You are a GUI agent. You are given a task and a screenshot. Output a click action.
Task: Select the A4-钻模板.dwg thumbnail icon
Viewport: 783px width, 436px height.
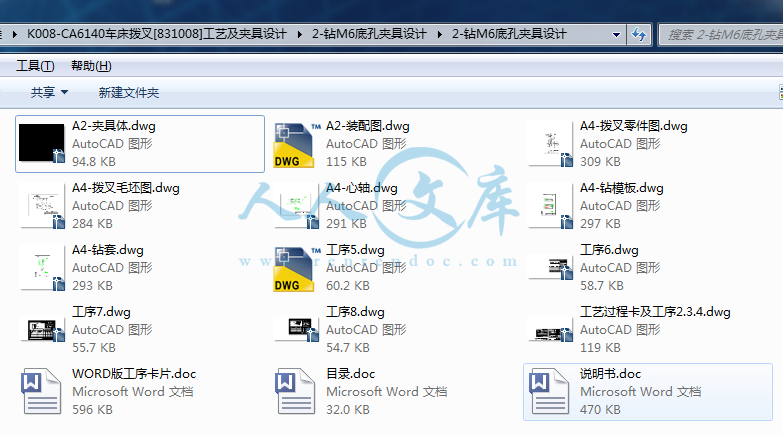(x=551, y=206)
